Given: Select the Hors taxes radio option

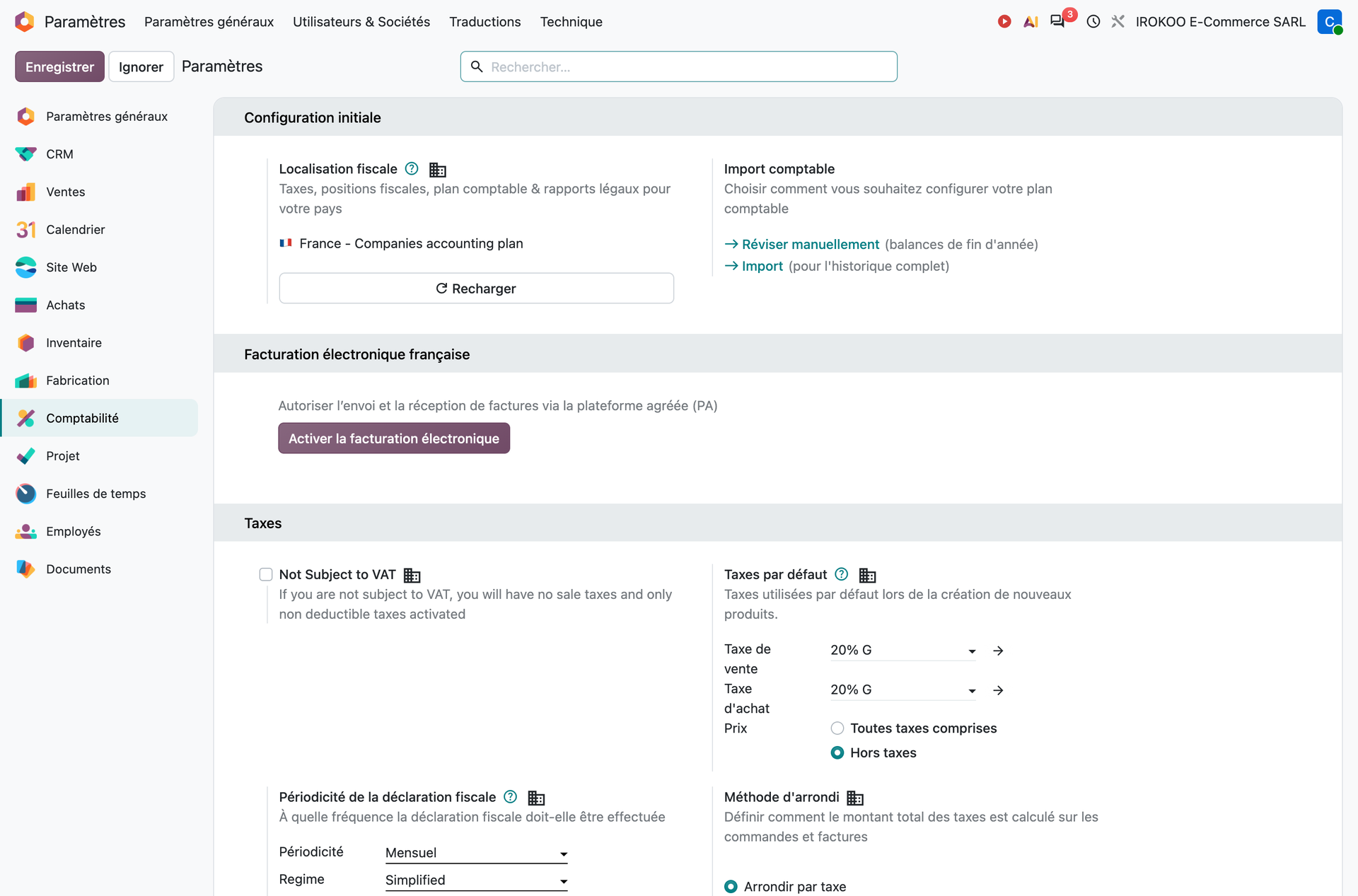Looking at the screenshot, I should pos(837,753).
